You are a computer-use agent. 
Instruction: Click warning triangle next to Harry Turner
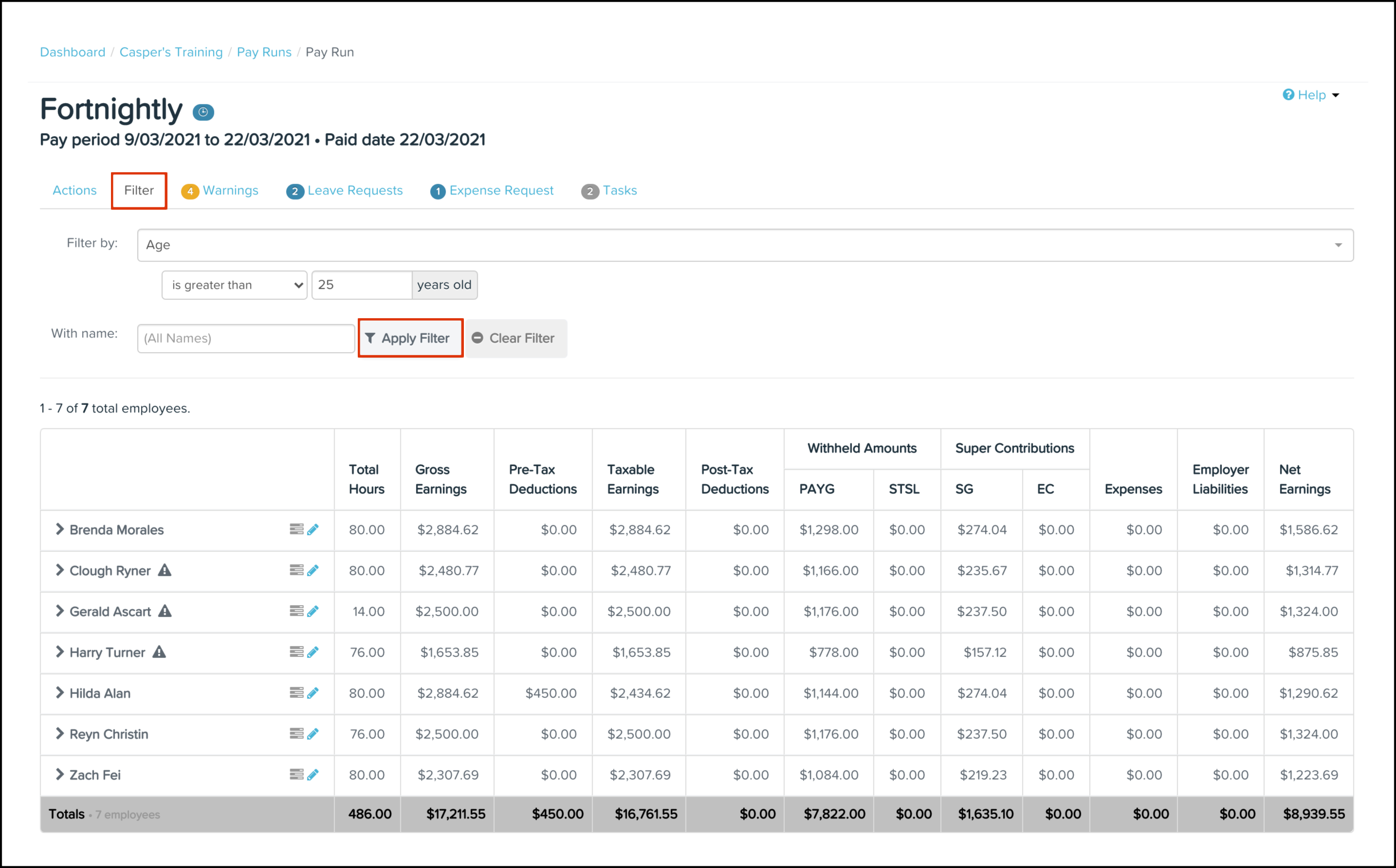[159, 652]
